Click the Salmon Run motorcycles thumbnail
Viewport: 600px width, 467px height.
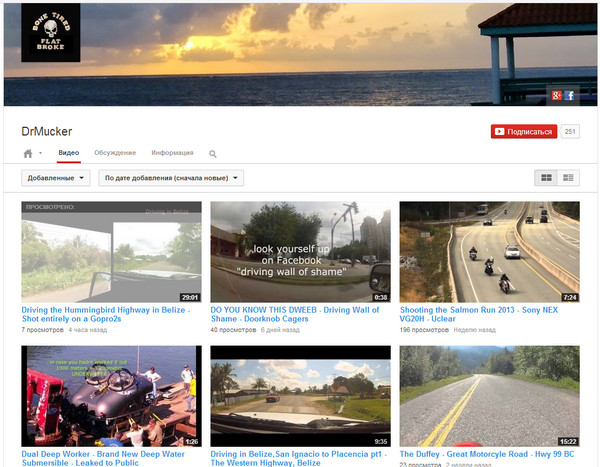489,252
